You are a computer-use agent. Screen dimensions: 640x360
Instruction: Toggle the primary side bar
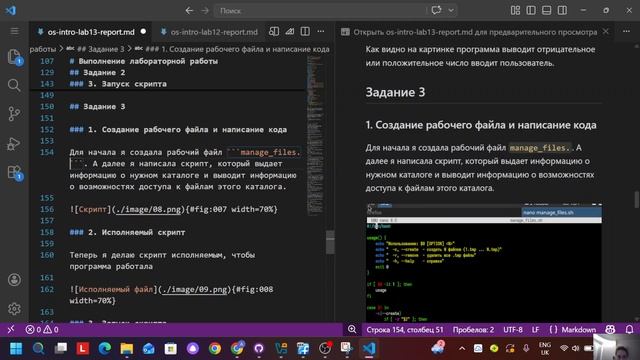pyautogui.click(x=531, y=11)
